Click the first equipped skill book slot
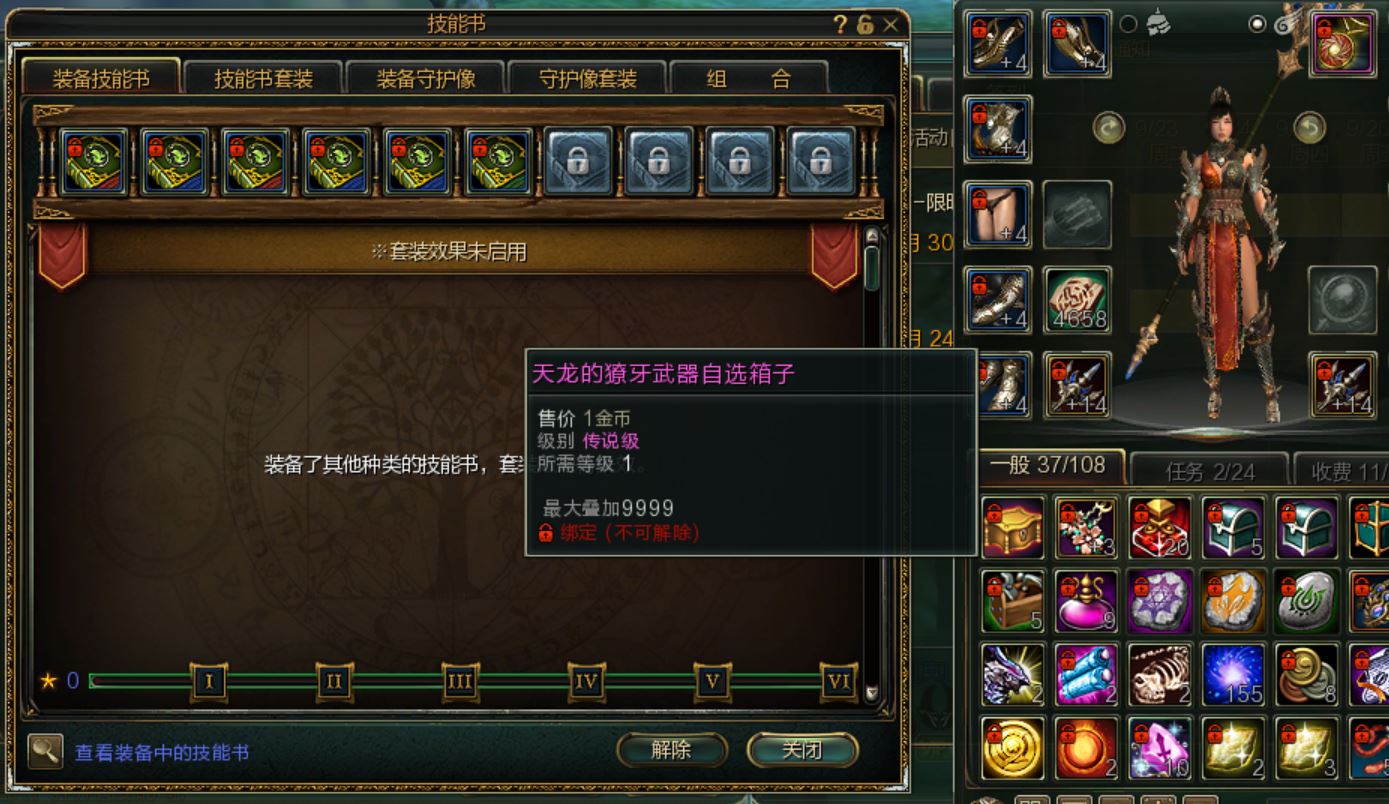1389x804 pixels. pyautogui.click(x=95, y=162)
